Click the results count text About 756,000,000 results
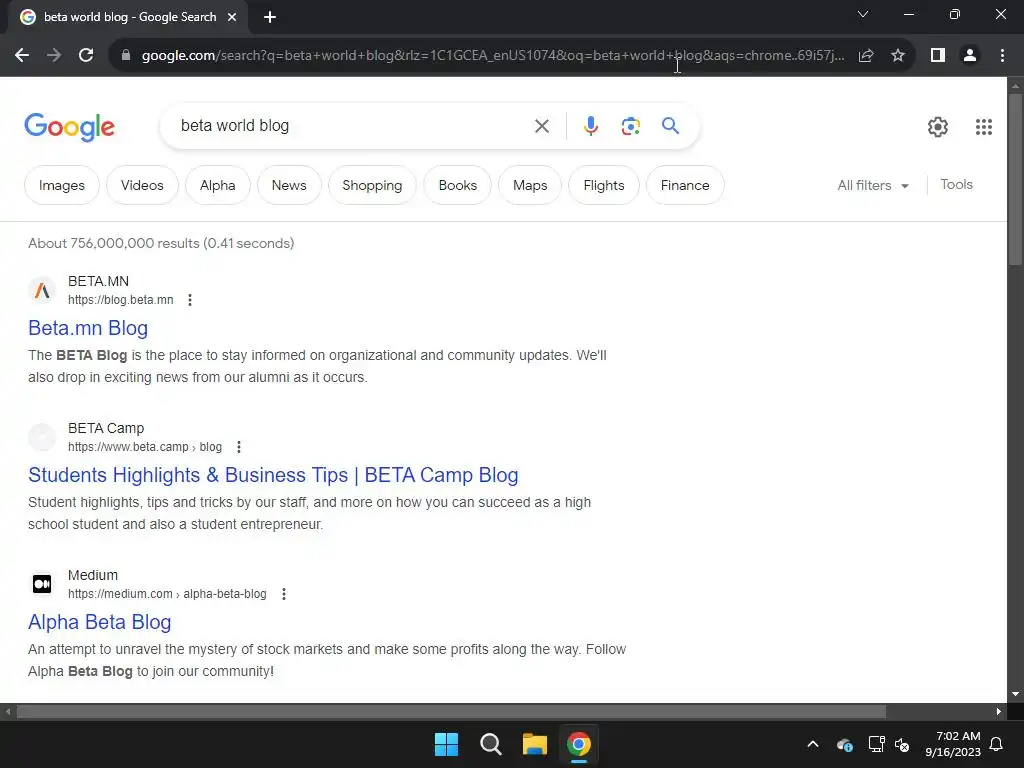1024x768 pixels. pyautogui.click(x=161, y=243)
